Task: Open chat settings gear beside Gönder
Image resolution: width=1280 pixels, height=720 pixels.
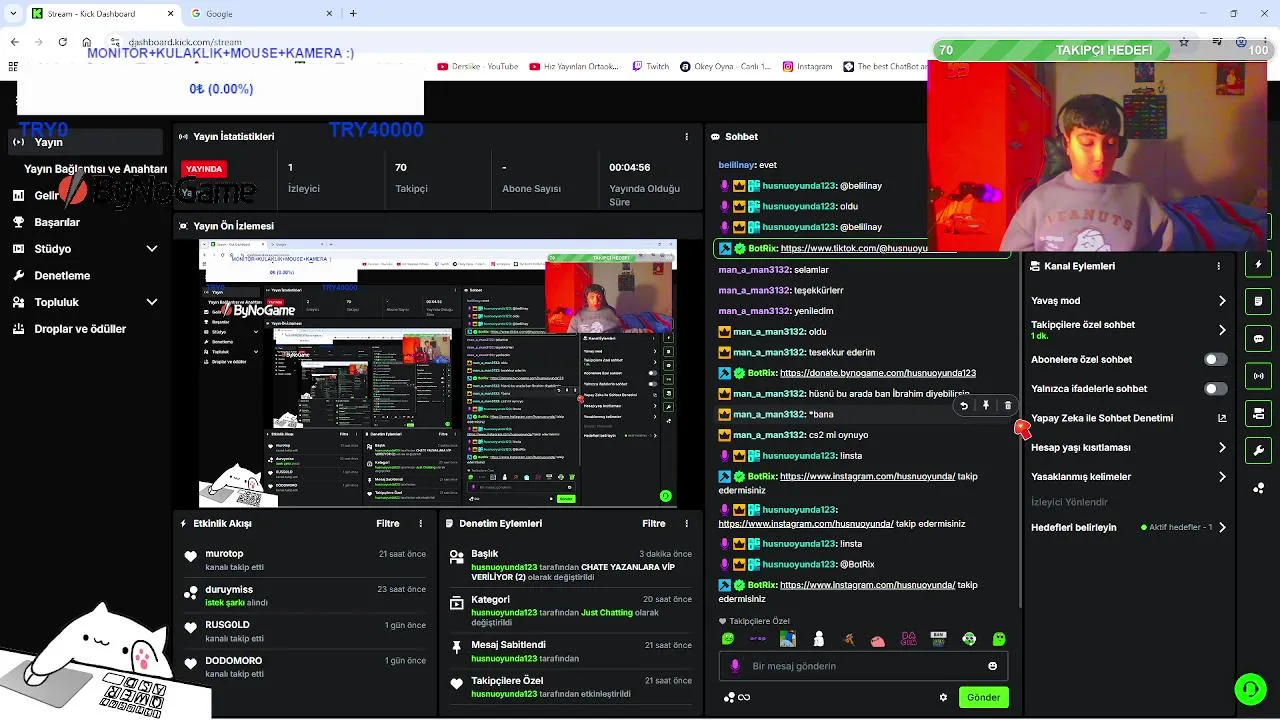Action: pos(943,697)
